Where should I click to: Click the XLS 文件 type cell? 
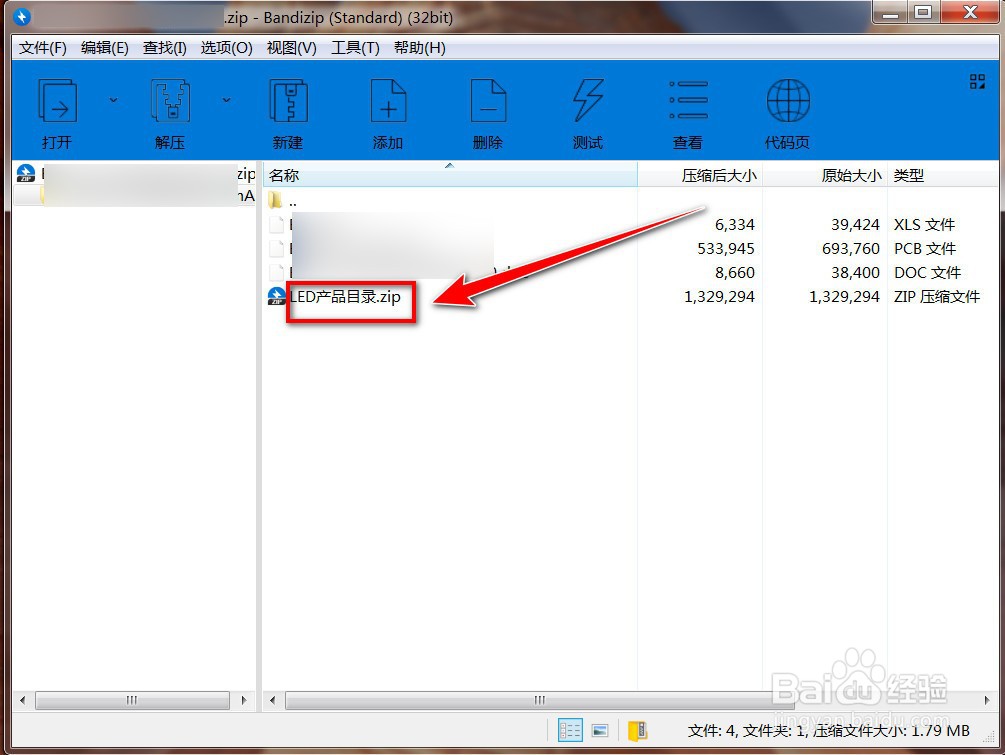[924, 225]
